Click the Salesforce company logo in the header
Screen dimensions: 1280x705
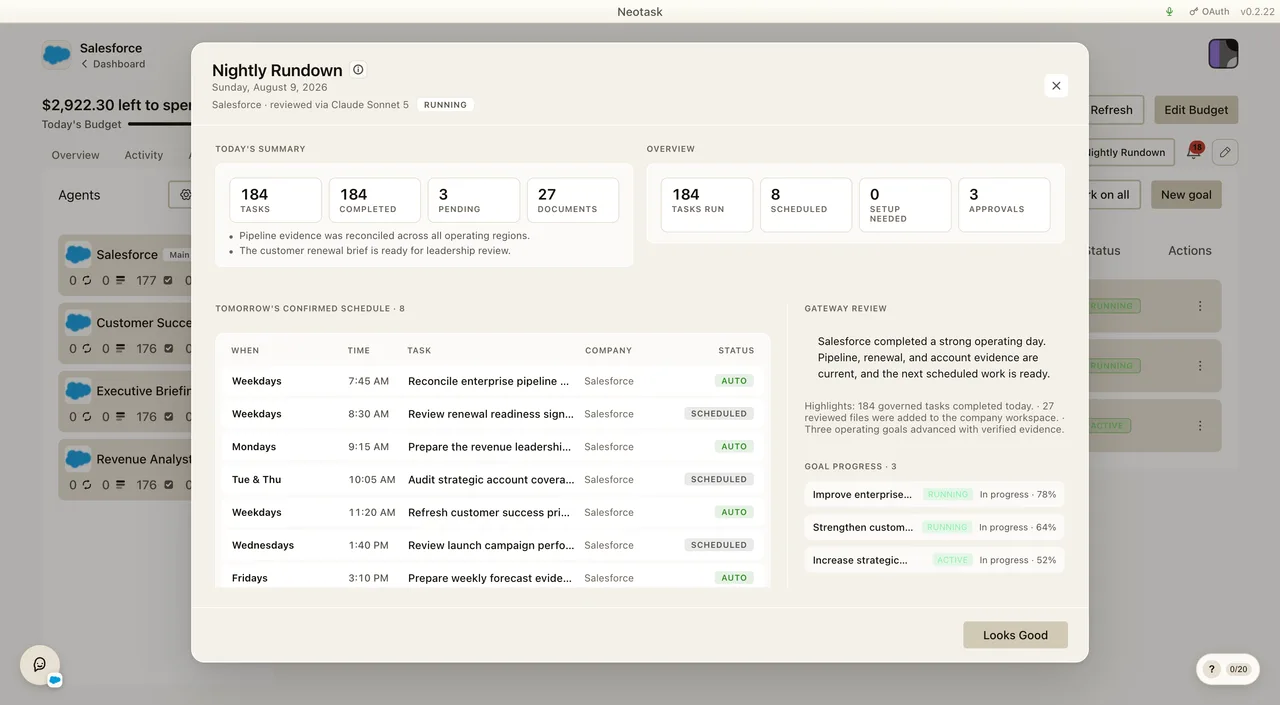click(x=56, y=54)
